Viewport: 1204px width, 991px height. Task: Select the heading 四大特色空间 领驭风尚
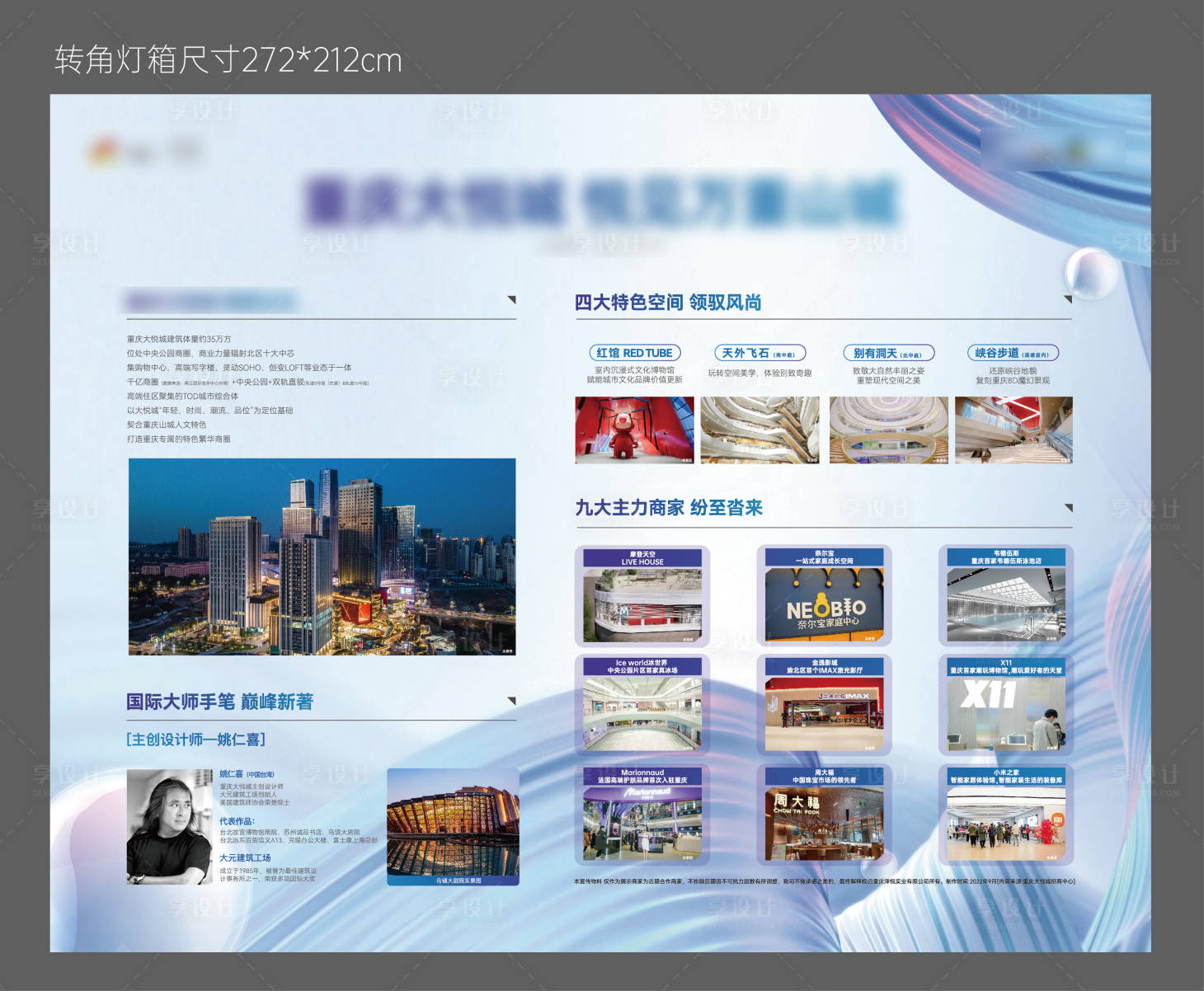point(668,303)
